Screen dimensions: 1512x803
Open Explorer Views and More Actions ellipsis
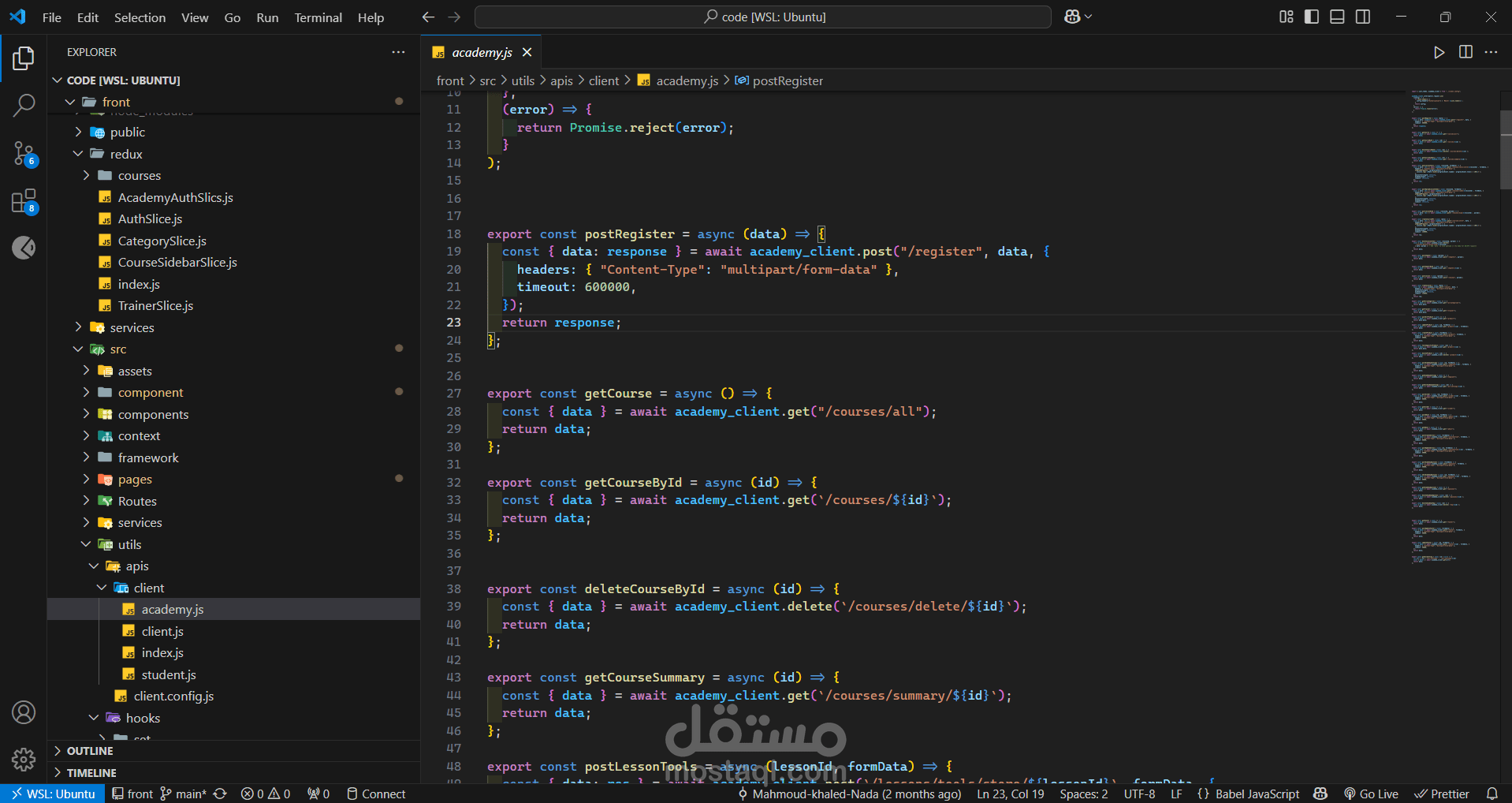click(x=398, y=52)
